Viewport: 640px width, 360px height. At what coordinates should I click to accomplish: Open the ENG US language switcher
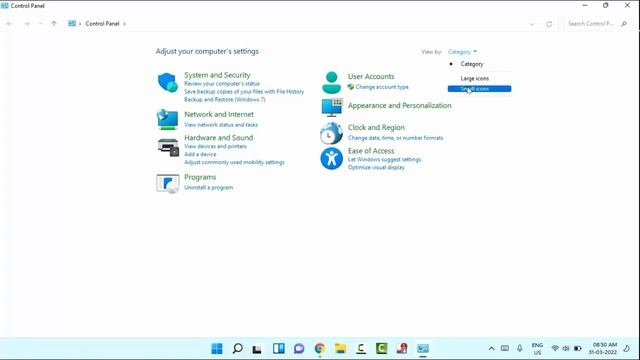coord(537,349)
